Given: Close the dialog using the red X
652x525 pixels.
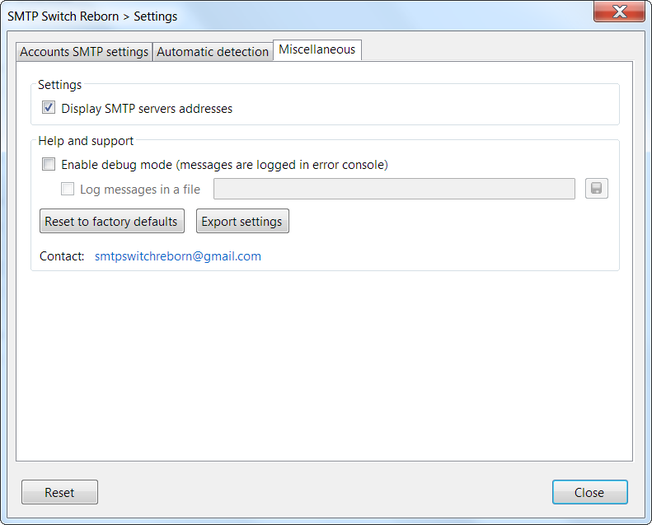Looking at the screenshot, I should click(x=619, y=11).
